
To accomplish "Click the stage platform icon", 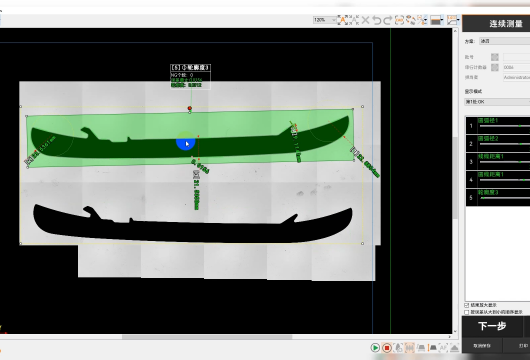I will click(x=421, y=347).
